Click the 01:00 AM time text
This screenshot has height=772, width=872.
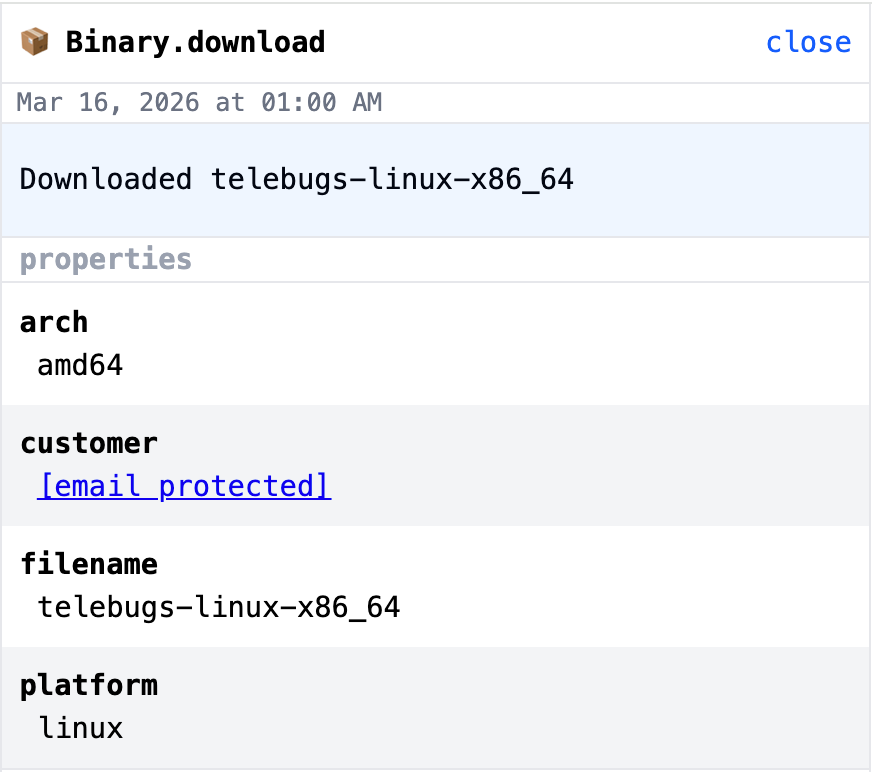(x=321, y=103)
